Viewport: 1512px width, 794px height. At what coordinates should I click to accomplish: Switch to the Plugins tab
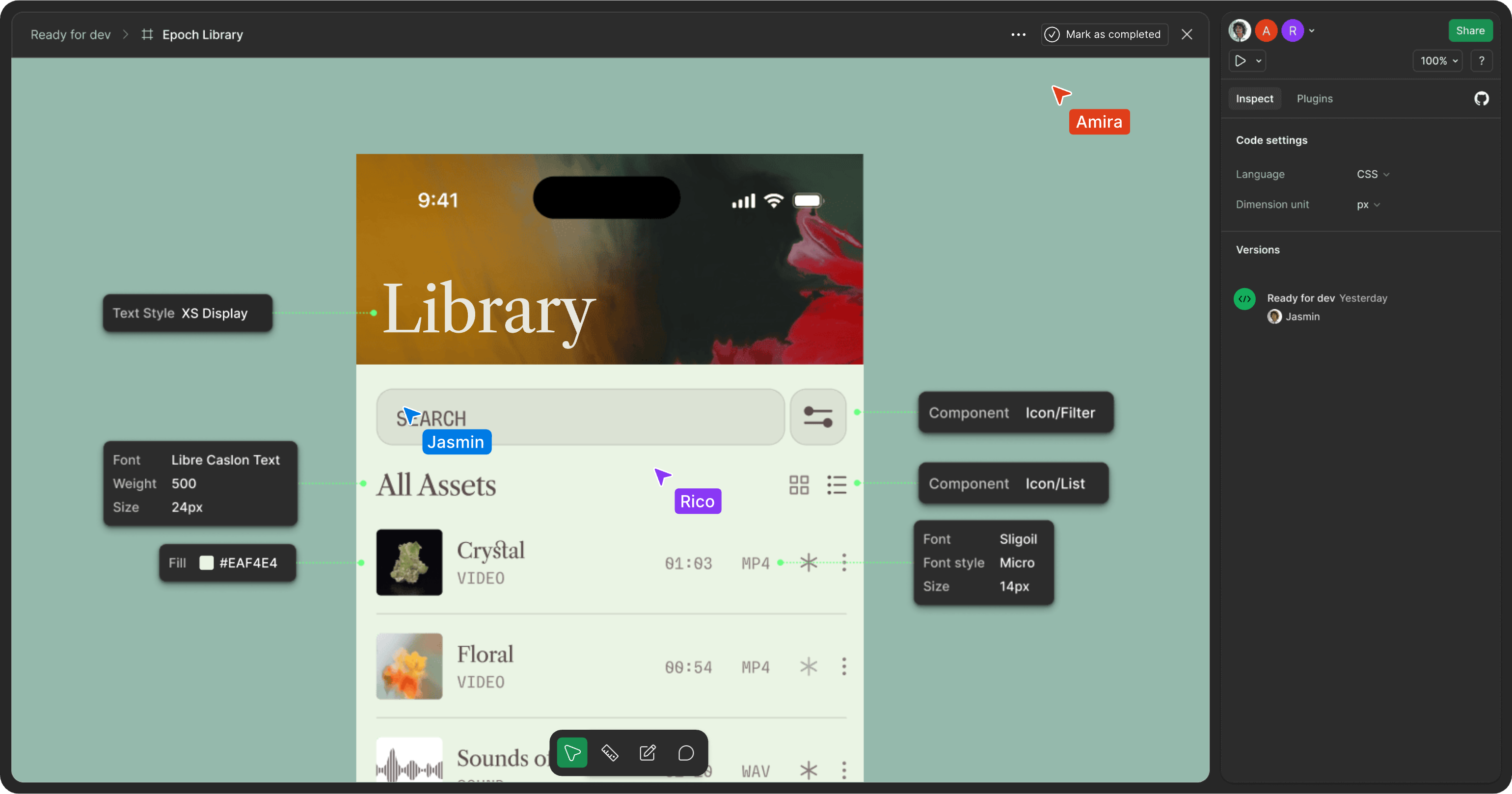1314,98
